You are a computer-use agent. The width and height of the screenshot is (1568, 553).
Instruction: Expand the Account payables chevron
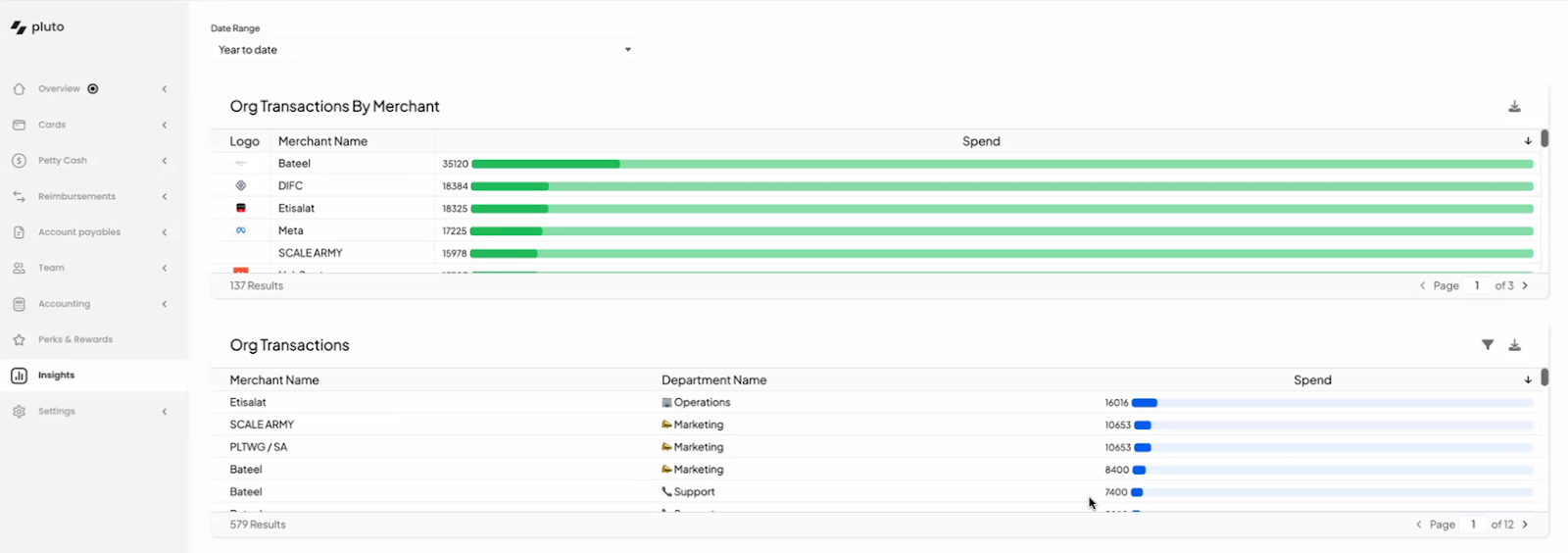165,232
